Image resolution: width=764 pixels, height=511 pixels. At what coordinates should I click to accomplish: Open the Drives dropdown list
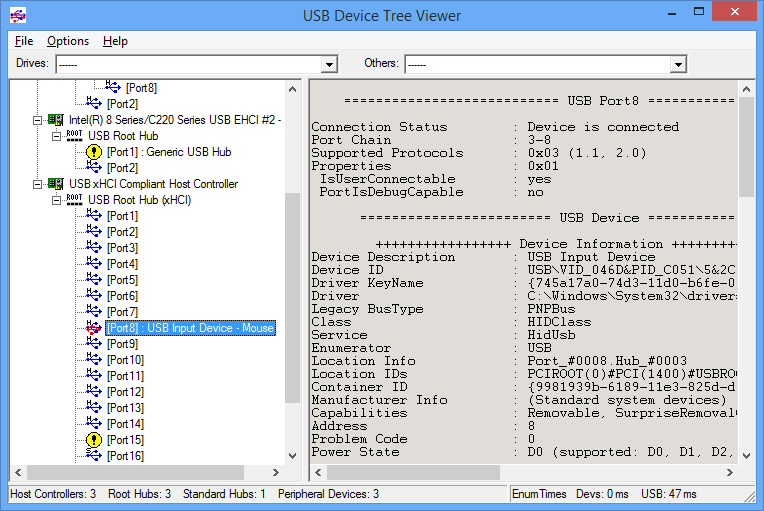[330, 64]
